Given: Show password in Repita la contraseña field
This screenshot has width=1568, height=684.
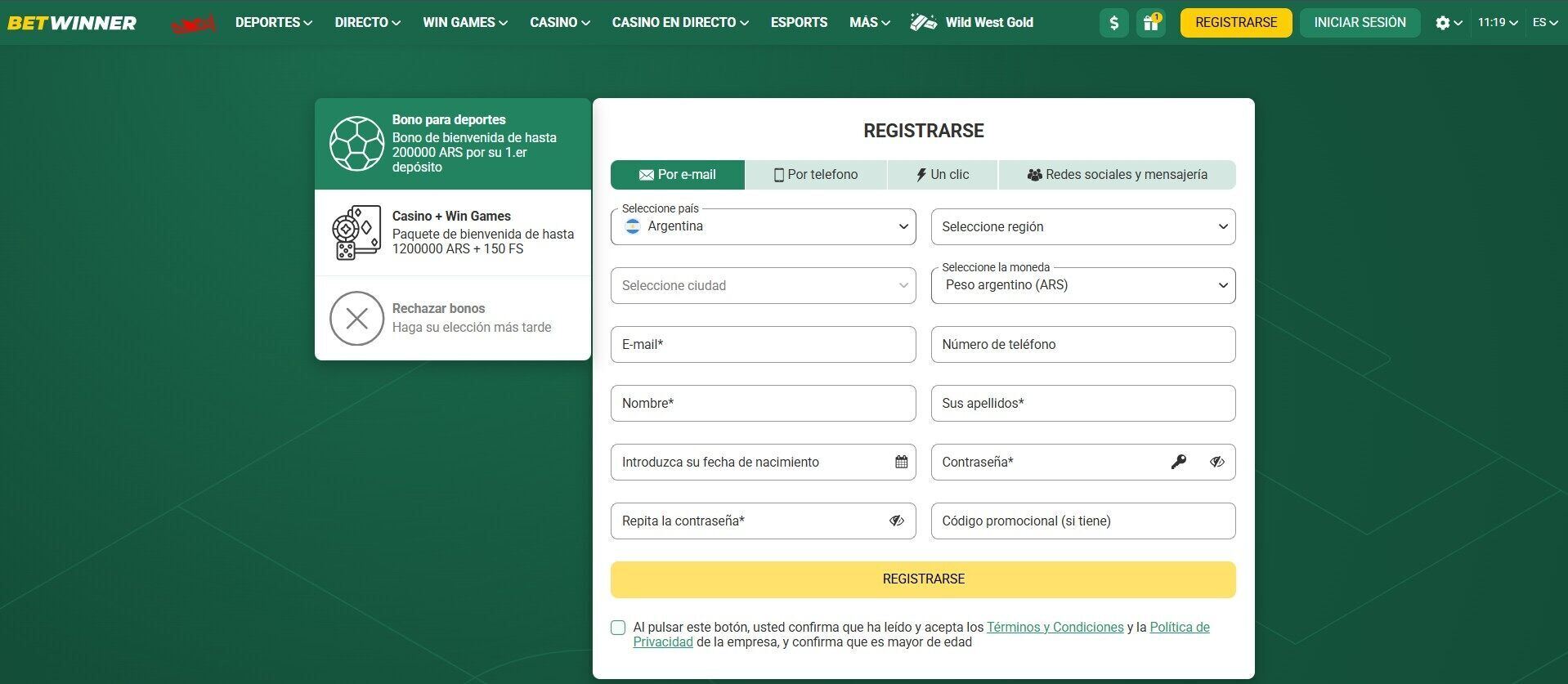Looking at the screenshot, I should [x=897, y=521].
